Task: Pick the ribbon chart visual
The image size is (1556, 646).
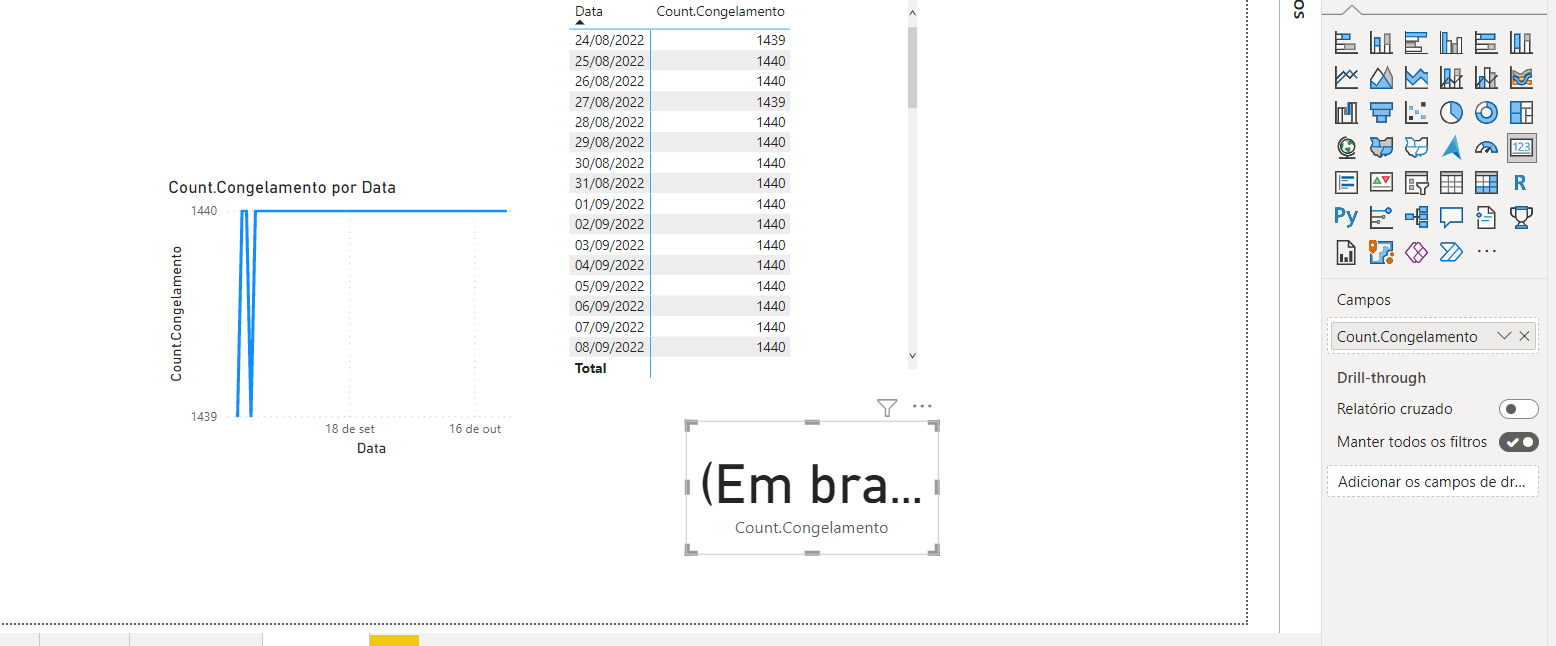Action: pyautogui.click(x=1521, y=78)
